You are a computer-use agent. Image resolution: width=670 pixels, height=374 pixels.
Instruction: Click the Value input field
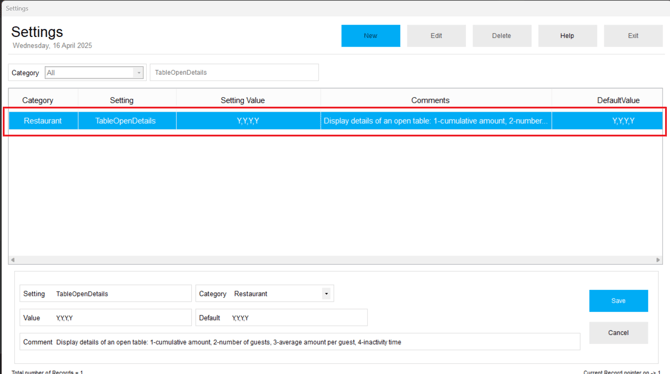pos(122,318)
